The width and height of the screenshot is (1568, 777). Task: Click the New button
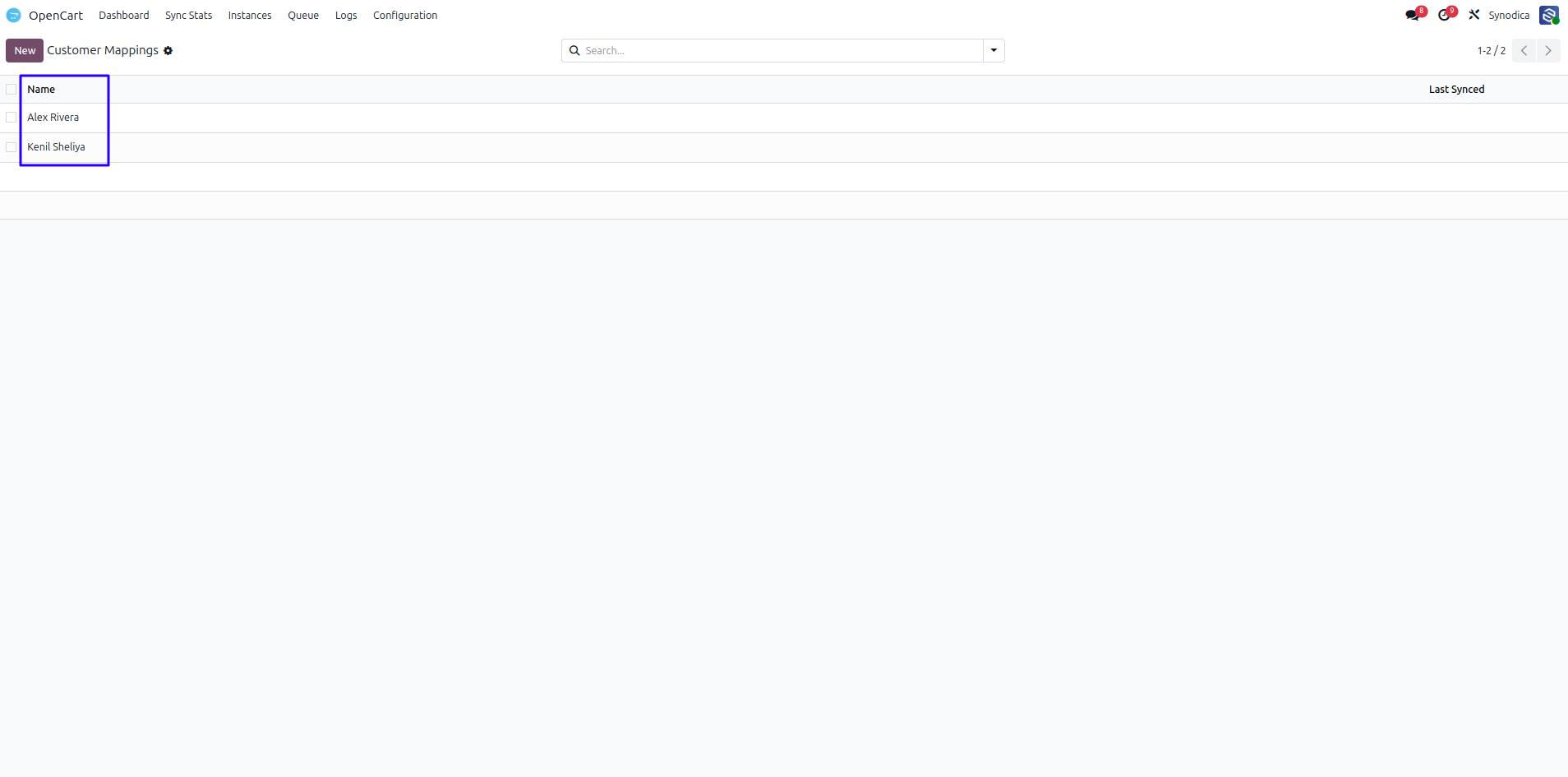click(25, 51)
